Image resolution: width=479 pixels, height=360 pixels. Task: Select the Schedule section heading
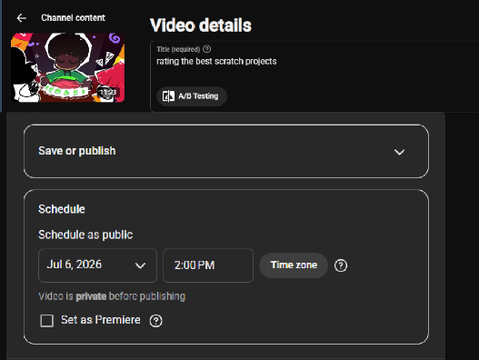tap(62, 209)
